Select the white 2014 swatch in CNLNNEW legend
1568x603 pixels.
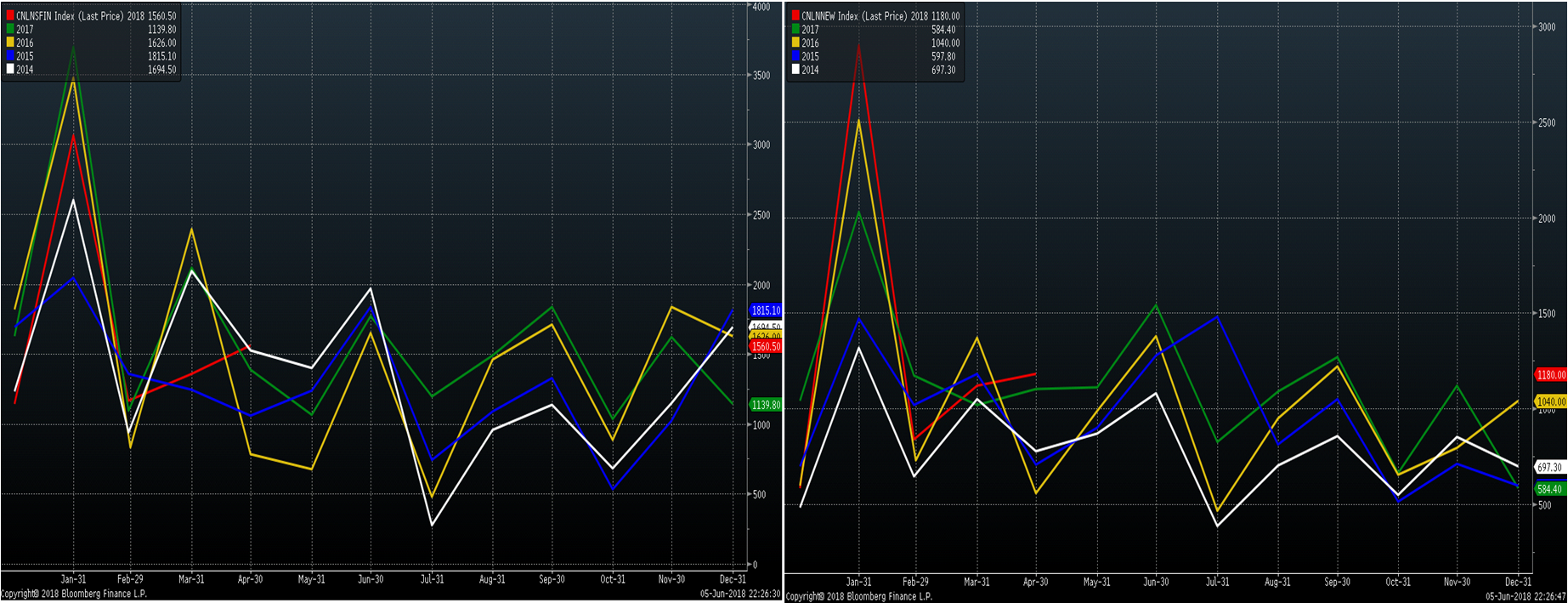click(795, 71)
